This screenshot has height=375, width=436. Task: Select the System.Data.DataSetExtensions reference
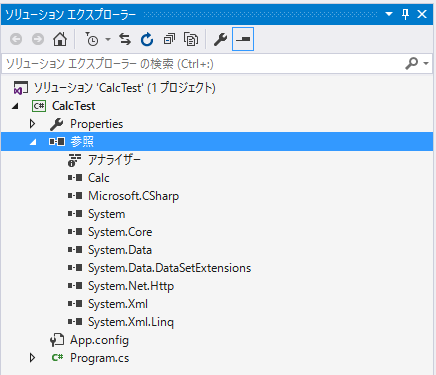tap(169, 268)
